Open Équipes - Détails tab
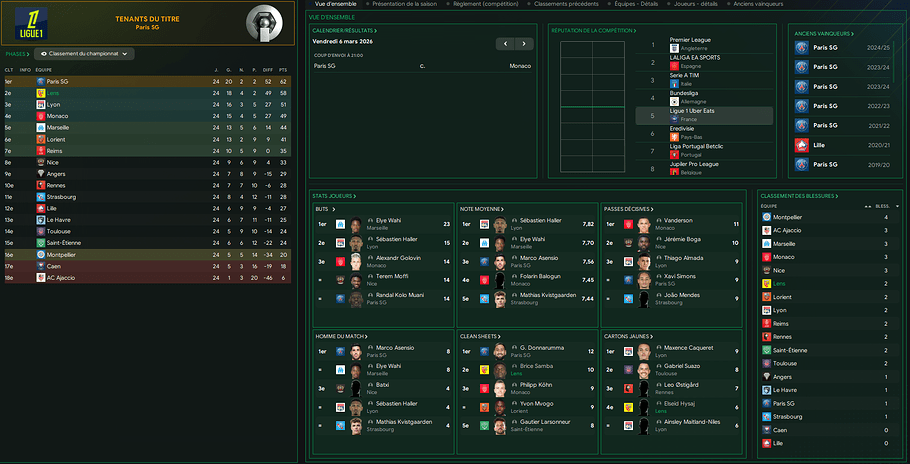The height and width of the screenshot is (464, 910). click(x=637, y=3)
